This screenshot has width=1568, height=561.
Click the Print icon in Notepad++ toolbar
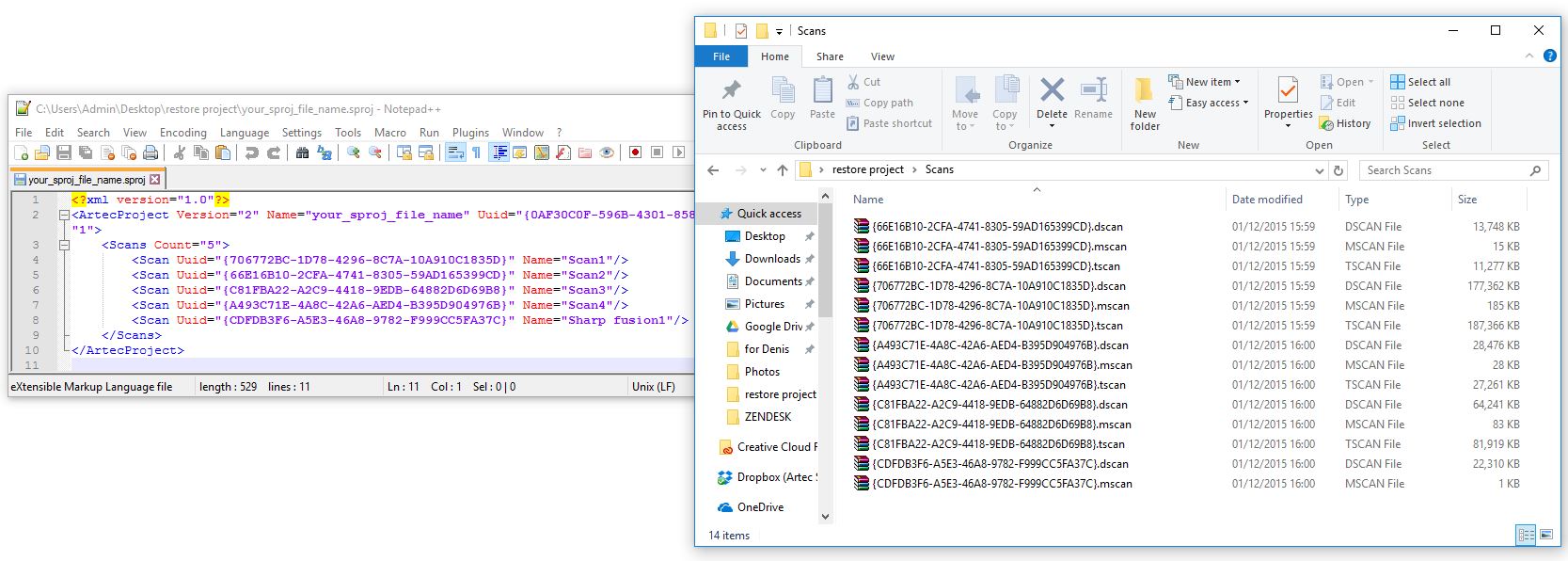(x=150, y=152)
